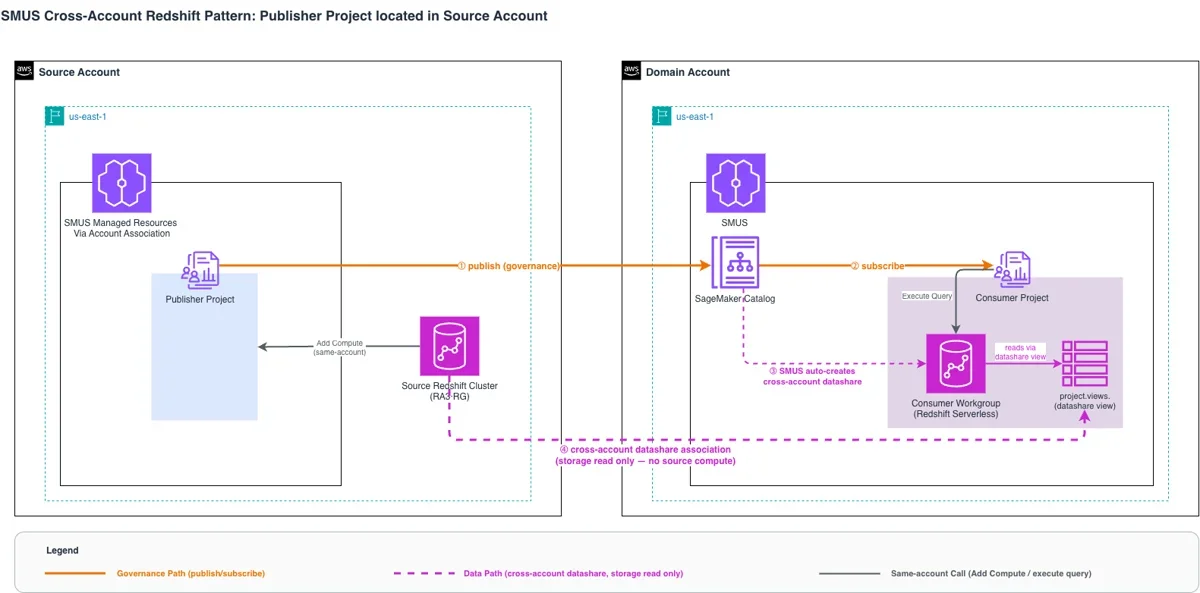Select the Source Redshift Cluster icon
This screenshot has width=1200, height=593.
click(449, 346)
